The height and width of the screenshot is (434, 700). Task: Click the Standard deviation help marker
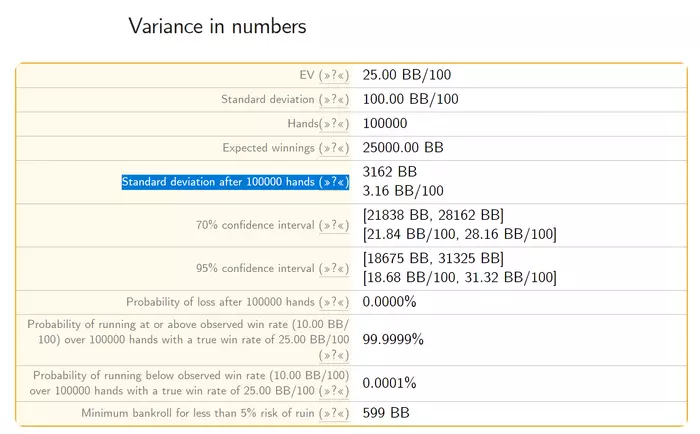pyautogui.click(x=334, y=100)
